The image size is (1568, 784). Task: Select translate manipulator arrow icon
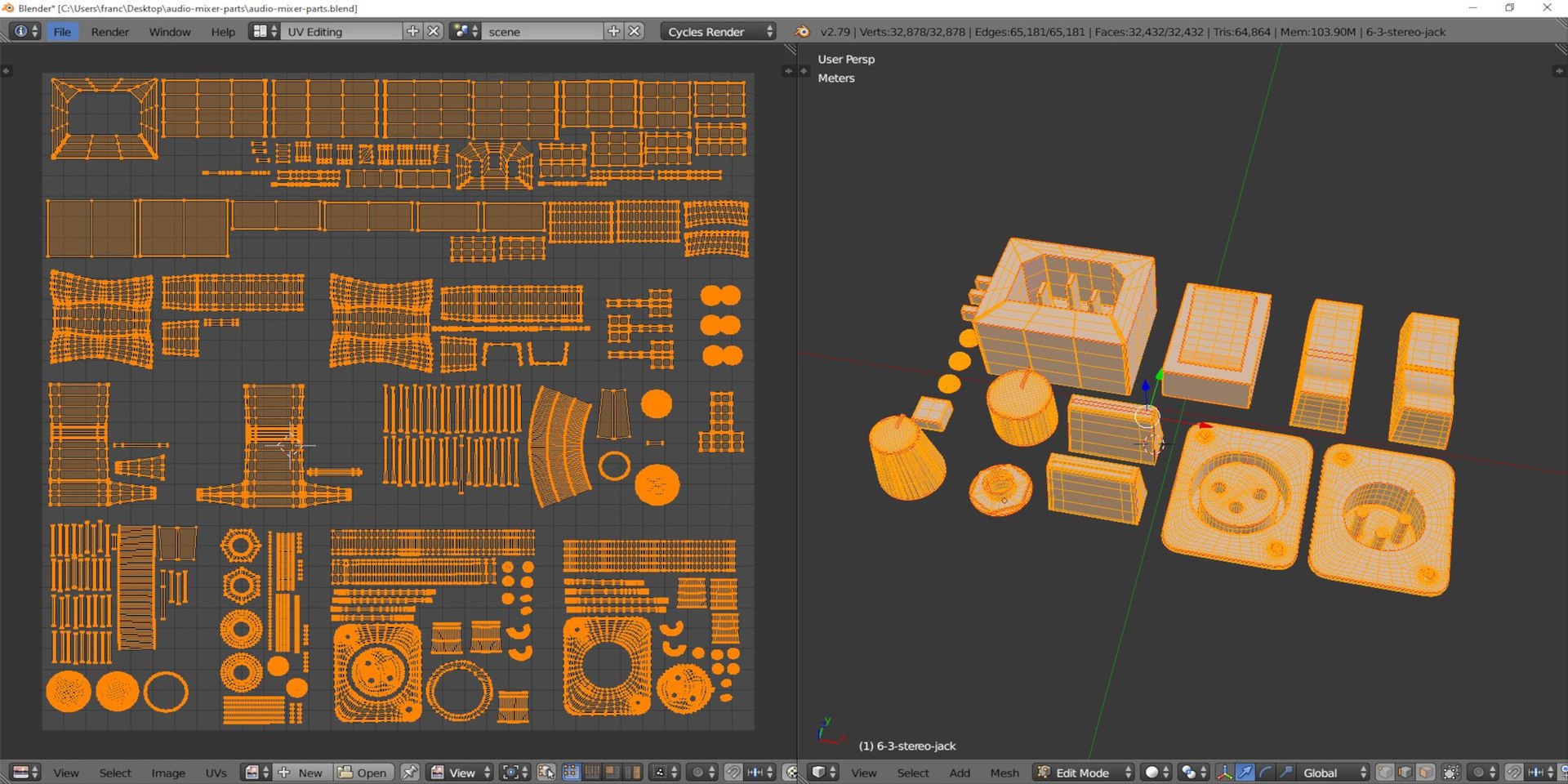[1245, 772]
